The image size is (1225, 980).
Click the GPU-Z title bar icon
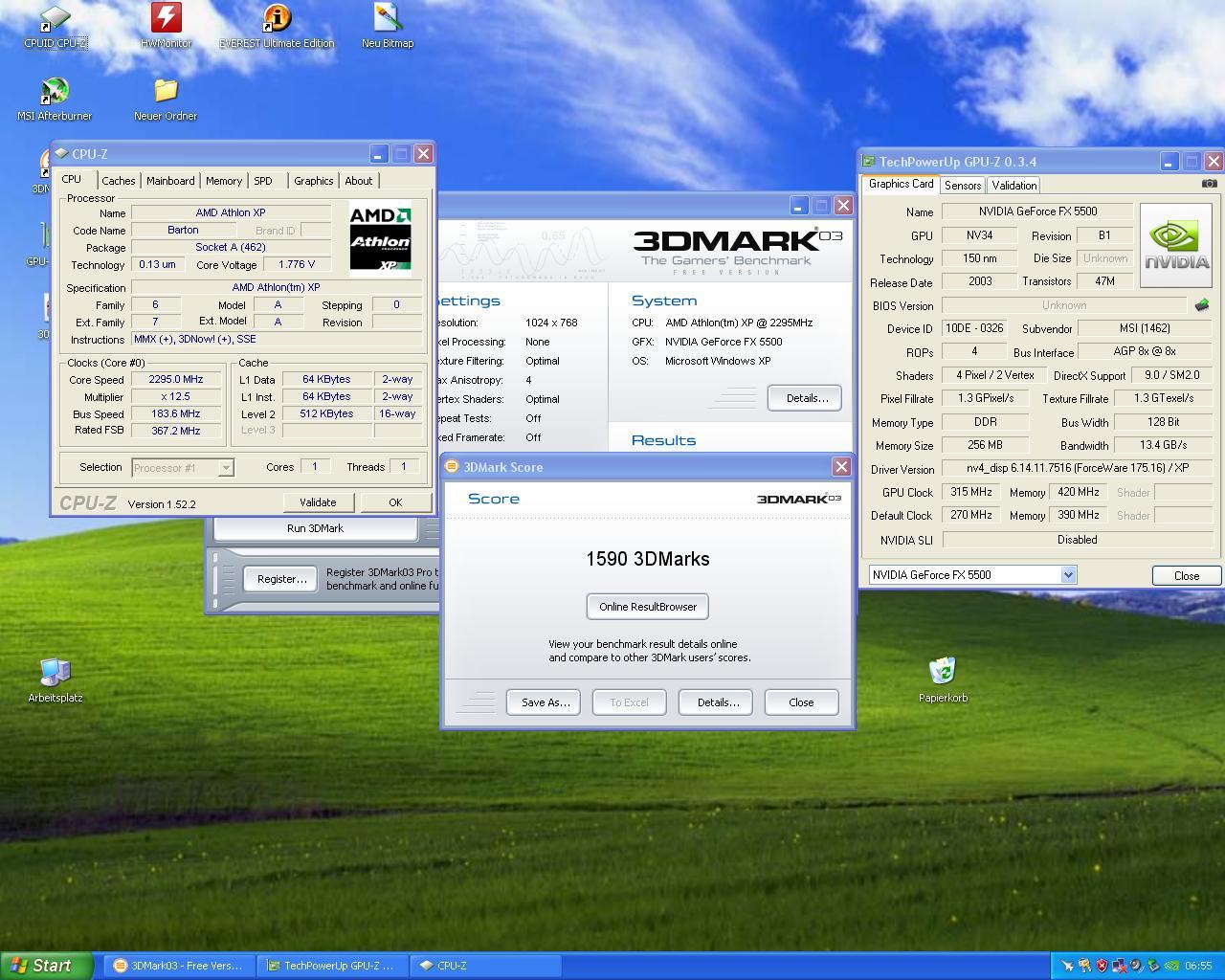click(869, 162)
